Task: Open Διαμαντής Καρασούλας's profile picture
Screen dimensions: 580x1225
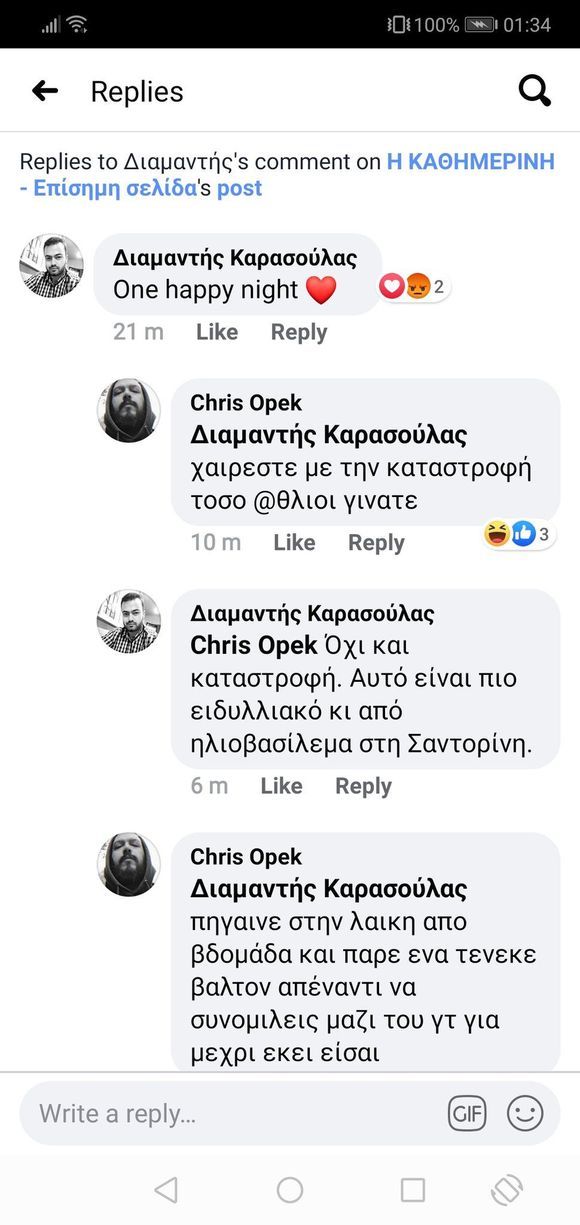Action: 50,266
